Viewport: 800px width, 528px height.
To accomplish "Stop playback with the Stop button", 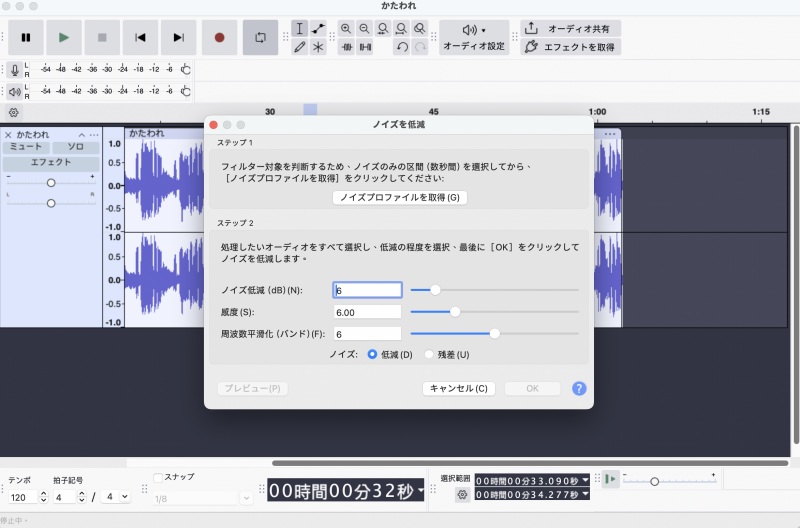I will pos(102,37).
